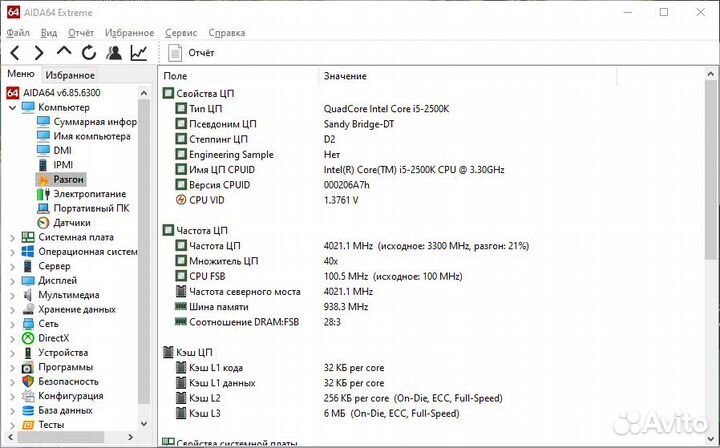
Task: Expand the Тесты tree node
Action: (12, 425)
